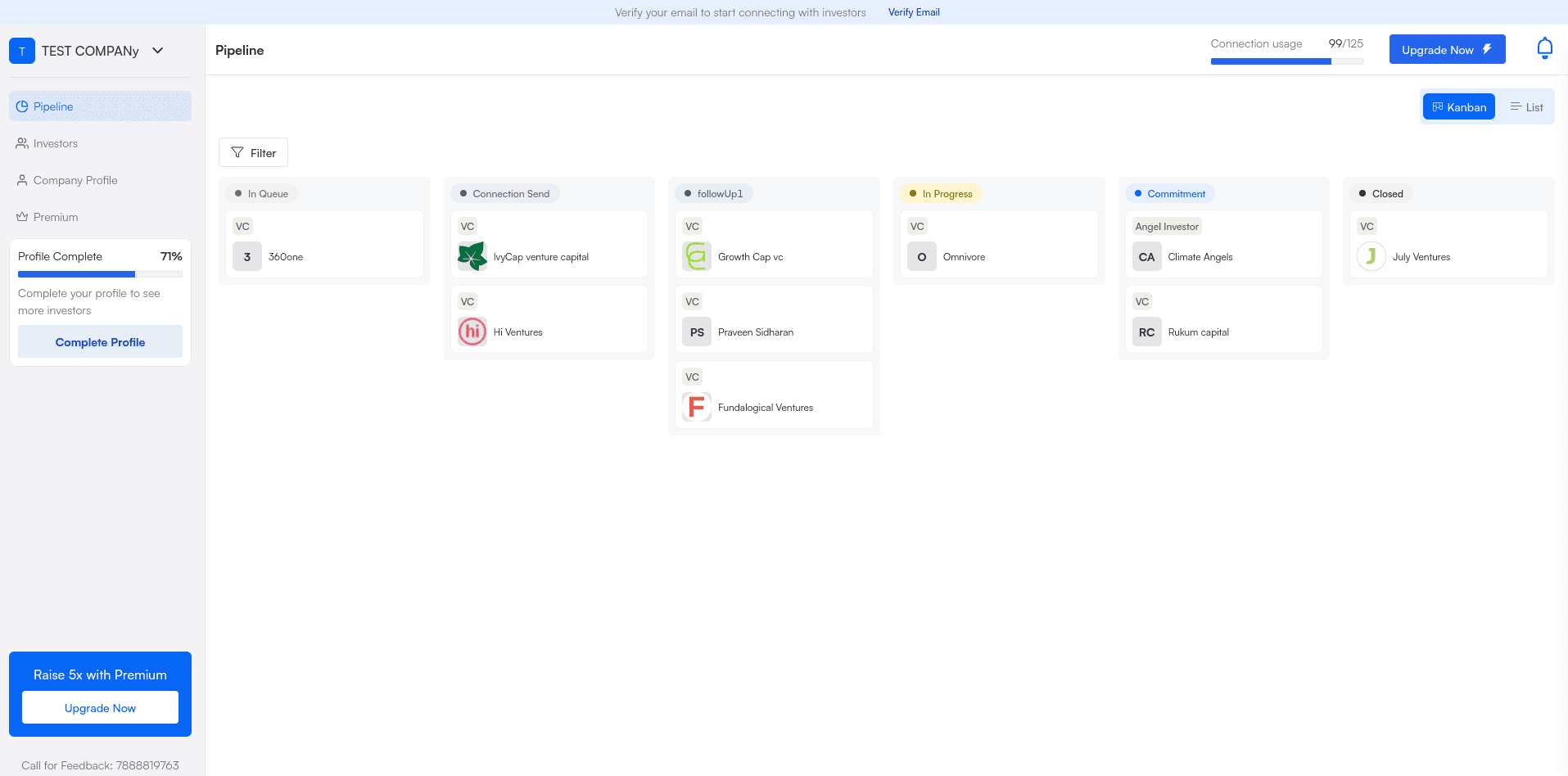Click the 71% profile completion value
1568x776 pixels.
[171, 256]
